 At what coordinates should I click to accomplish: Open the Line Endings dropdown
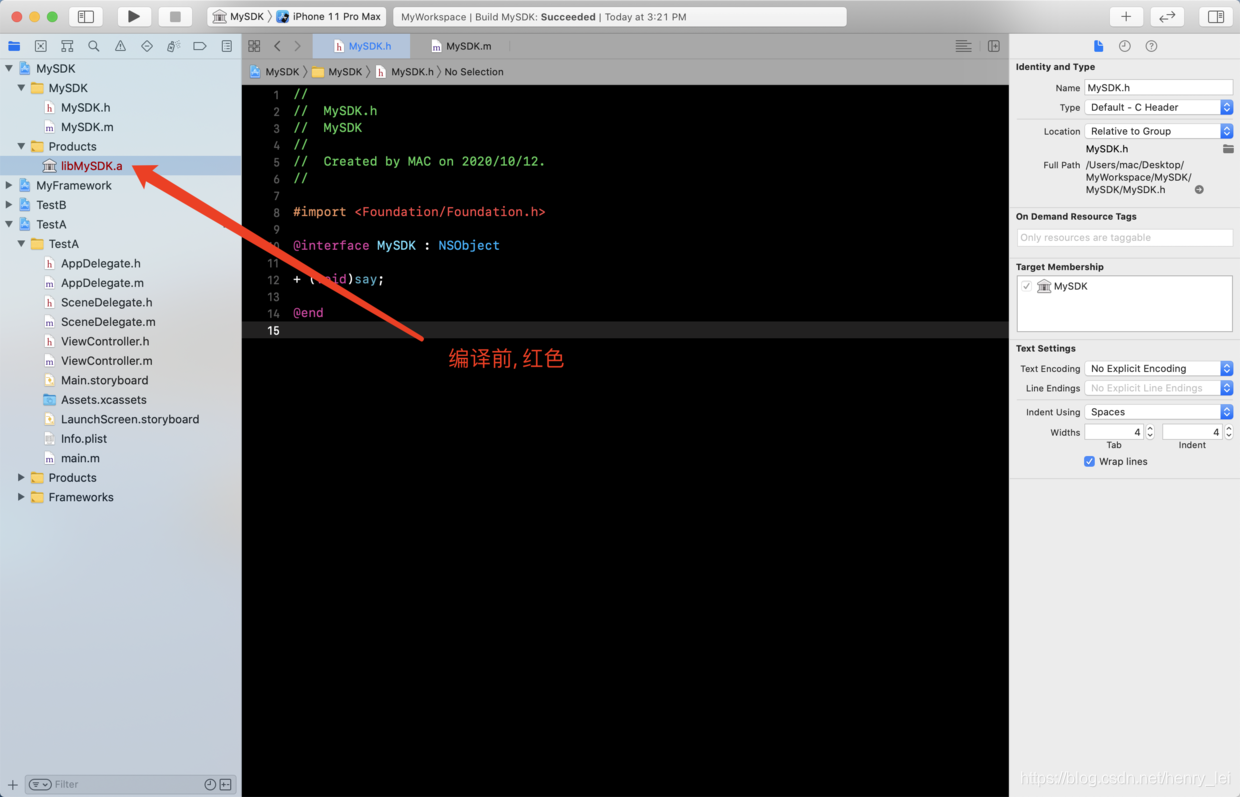1158,388
